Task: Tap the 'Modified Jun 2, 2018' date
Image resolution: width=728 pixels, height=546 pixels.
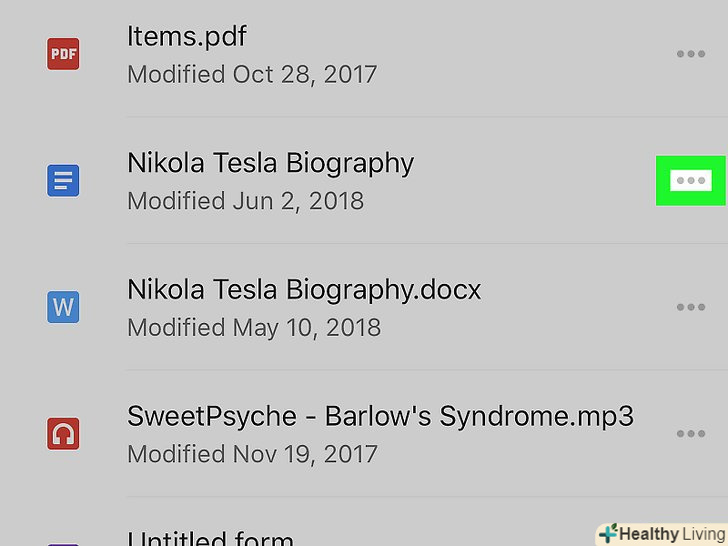Action: click(x=245, y=201)
